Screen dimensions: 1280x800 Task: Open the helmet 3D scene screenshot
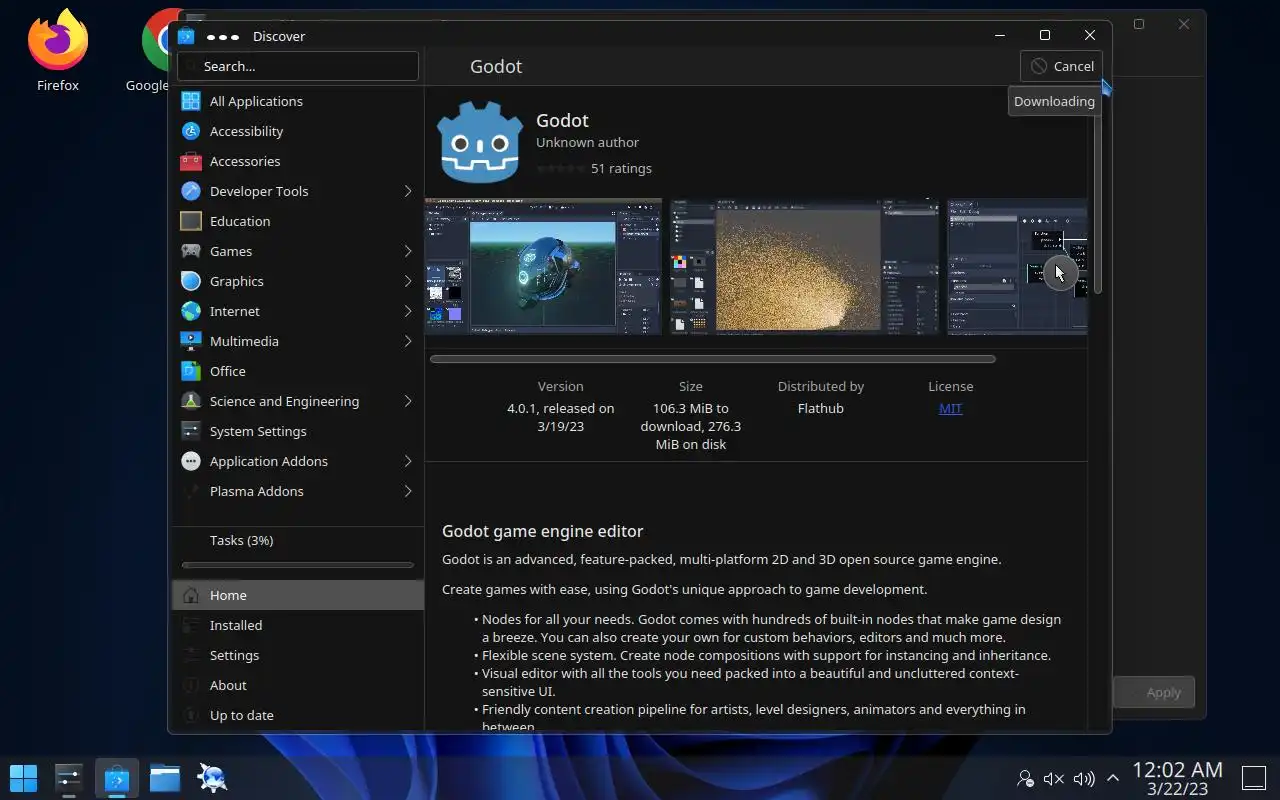coord(543,266)
